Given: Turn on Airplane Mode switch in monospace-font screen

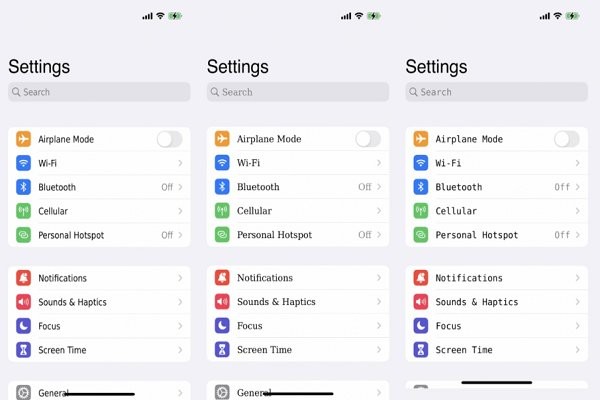Looking at the screenshot, I should (567, 139).
